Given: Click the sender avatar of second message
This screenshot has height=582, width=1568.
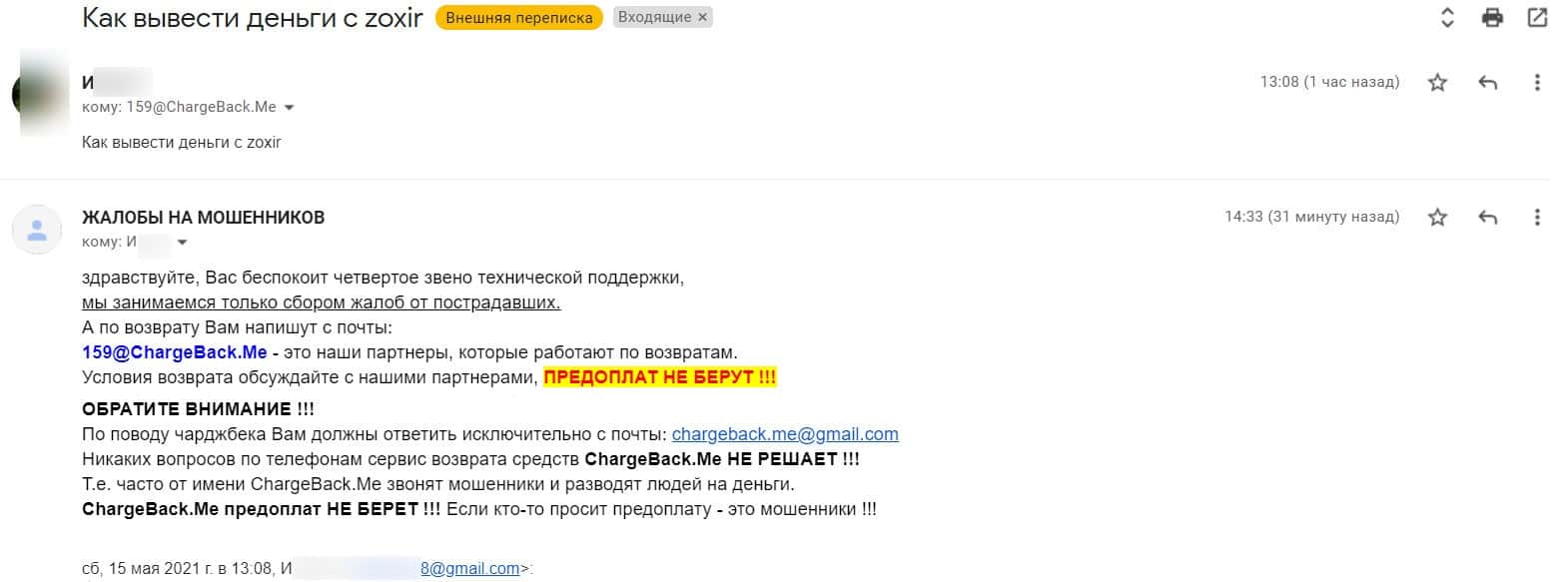Looking at the screenshot, I should click(x=37, y=230).
